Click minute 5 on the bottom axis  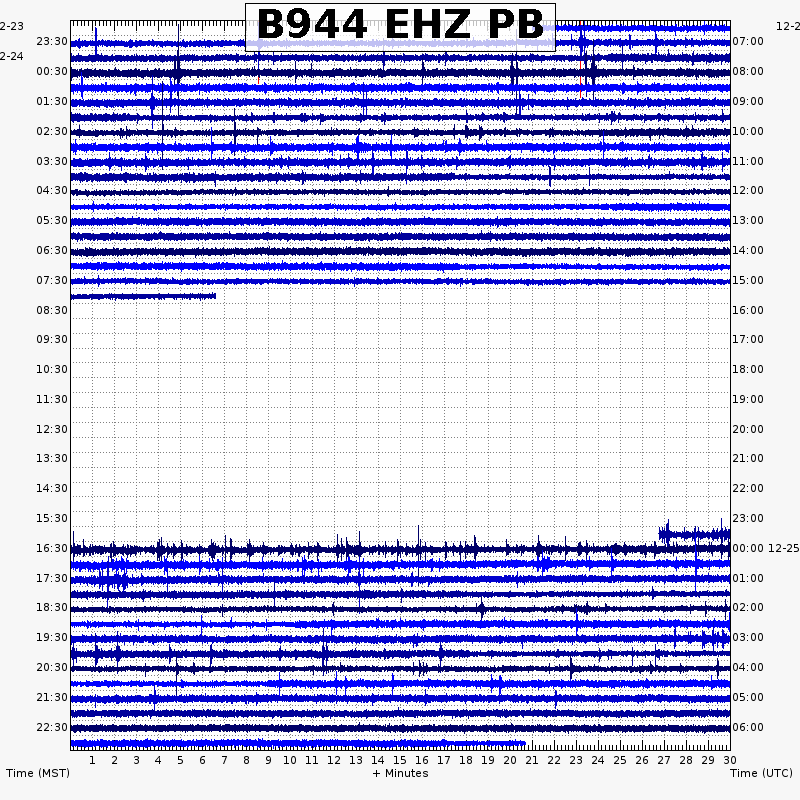click(180, 760)
